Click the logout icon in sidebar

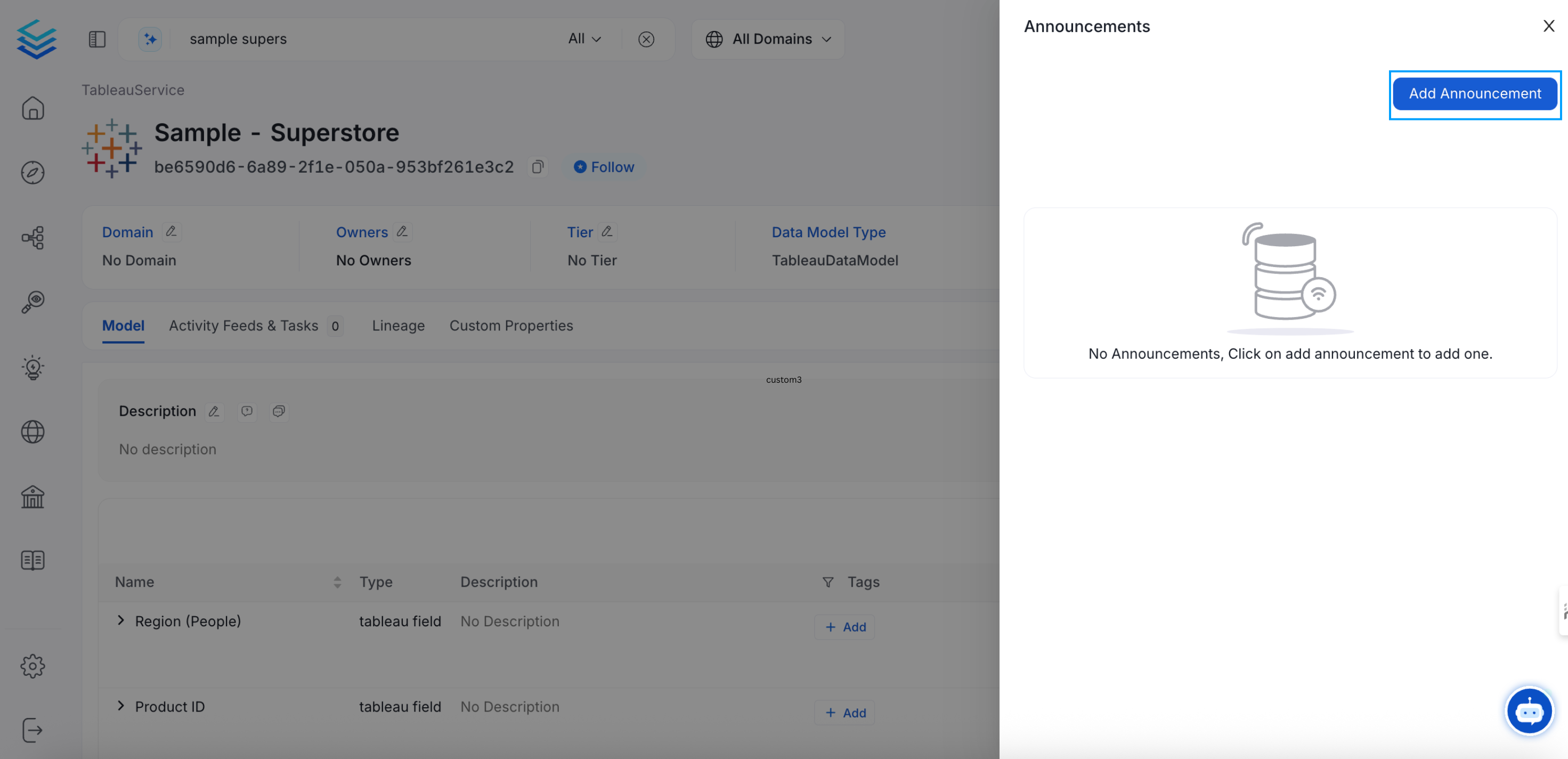33,730
